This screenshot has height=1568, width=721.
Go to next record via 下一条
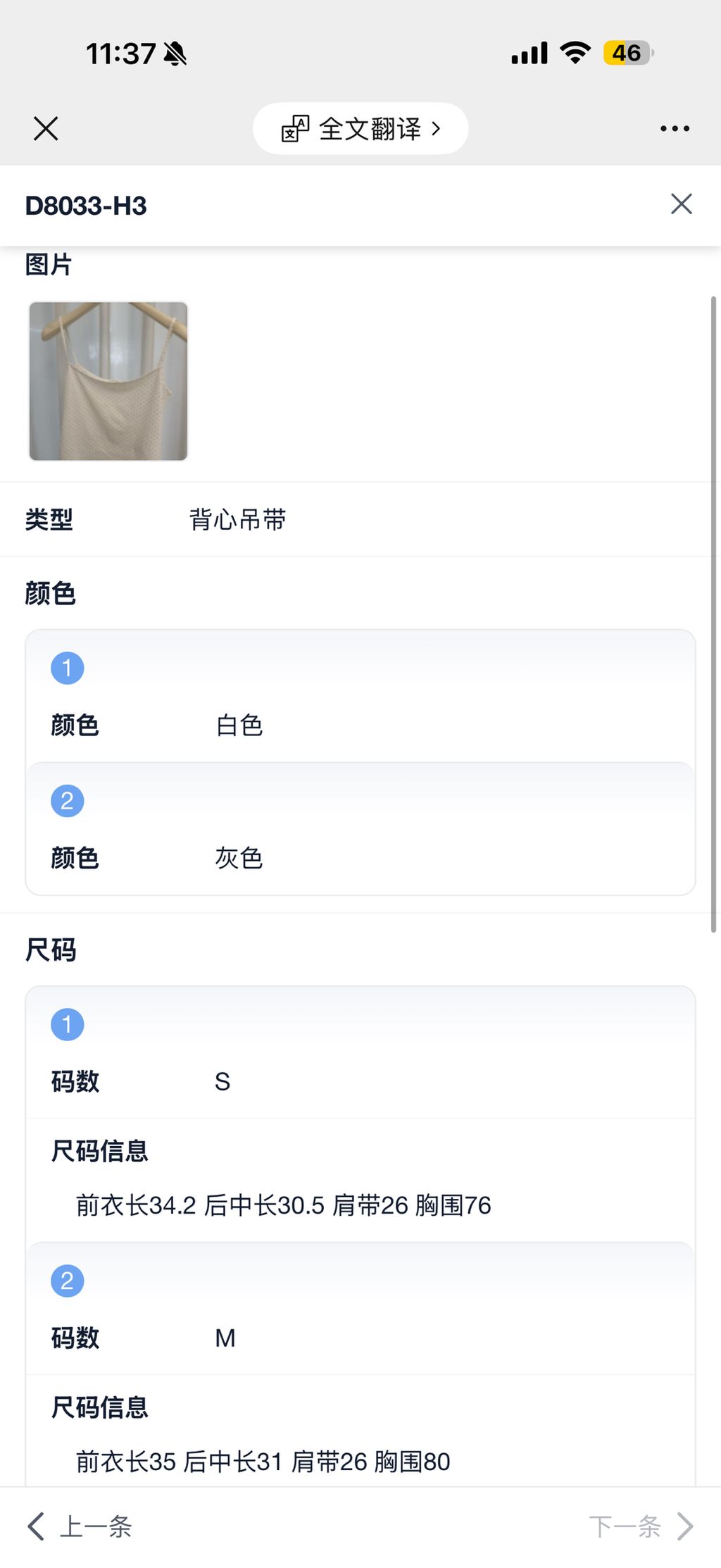coord(625,1526)
